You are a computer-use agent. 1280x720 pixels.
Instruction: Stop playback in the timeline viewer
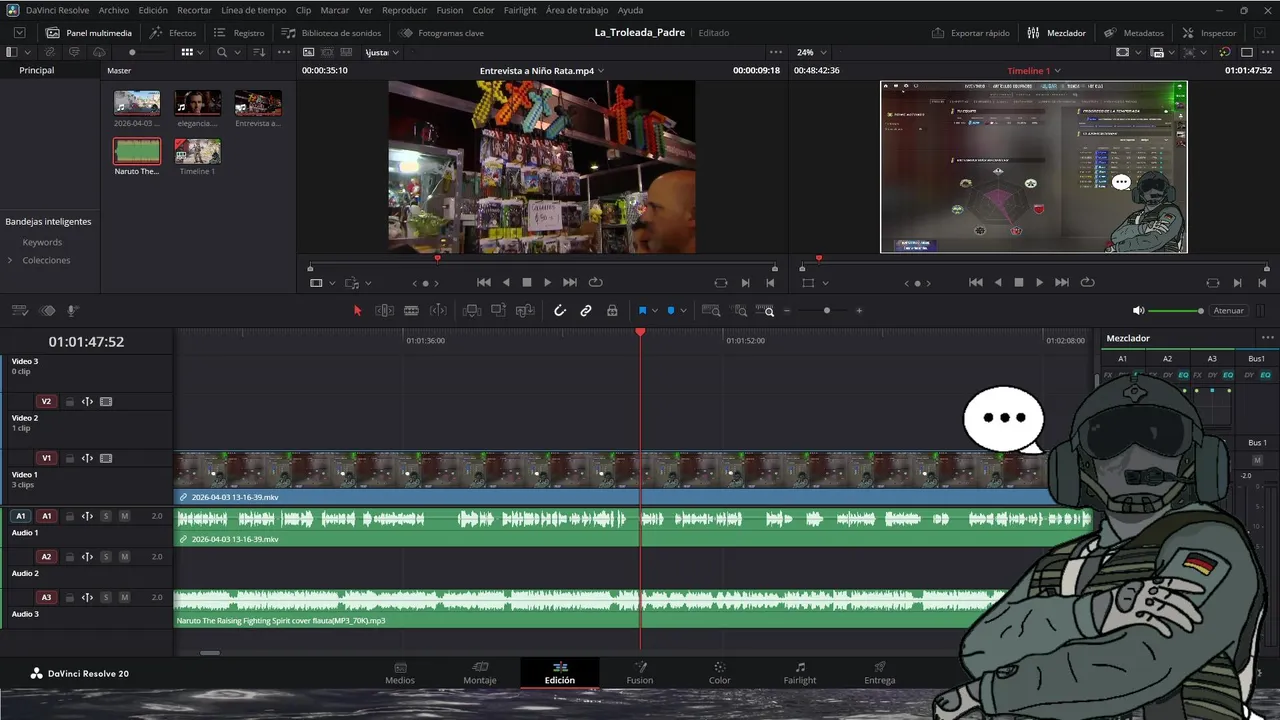[x=1018, y=283]
